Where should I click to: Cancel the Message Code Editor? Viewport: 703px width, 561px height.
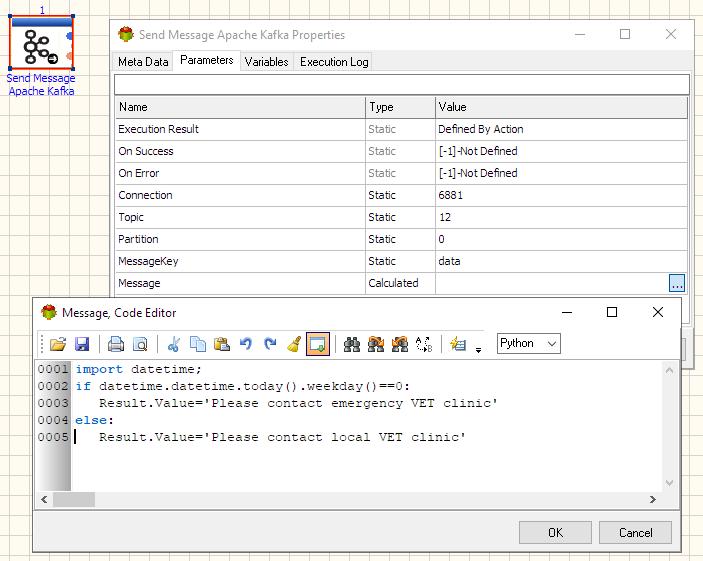[635, 532]
